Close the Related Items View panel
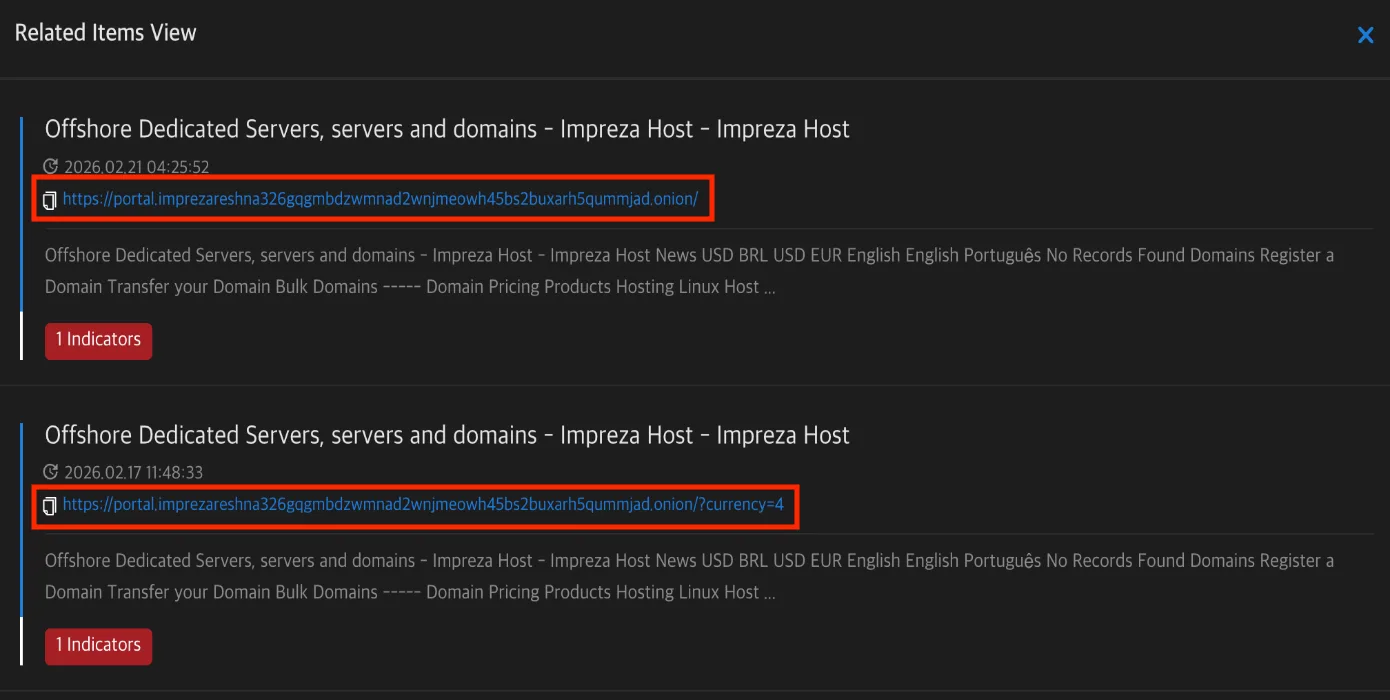Viewport: 1390px width, 700px height. click(1365, 35)
